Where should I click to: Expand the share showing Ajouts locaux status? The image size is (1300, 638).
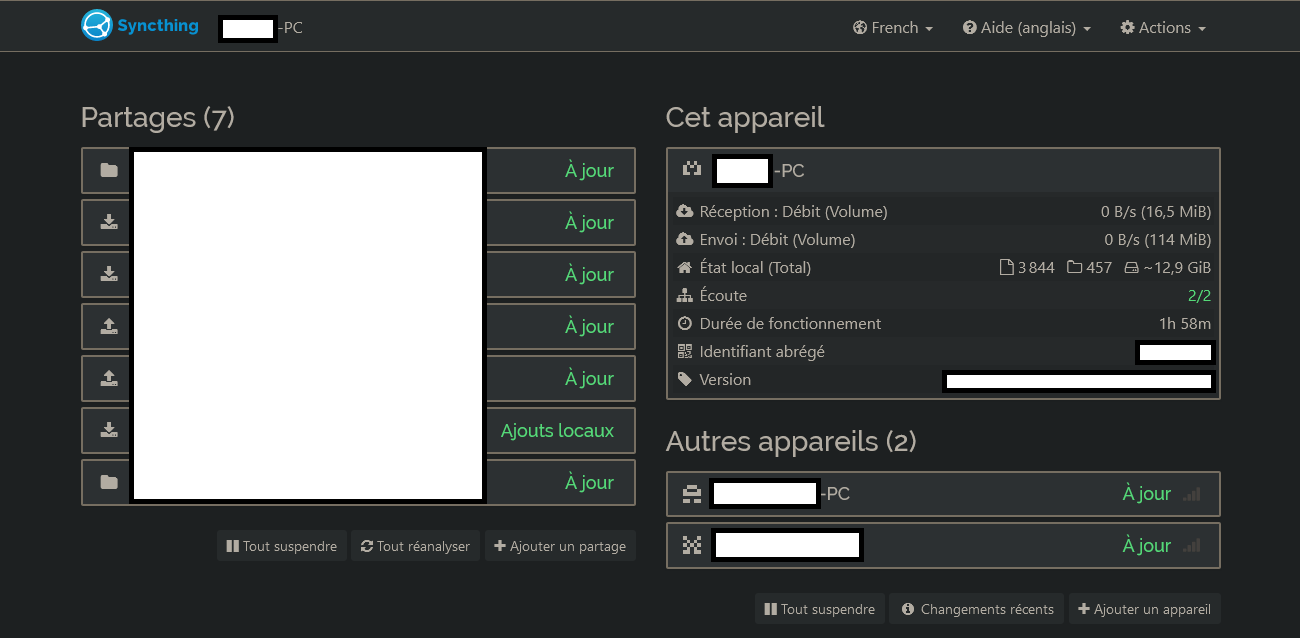click(557, 431)
